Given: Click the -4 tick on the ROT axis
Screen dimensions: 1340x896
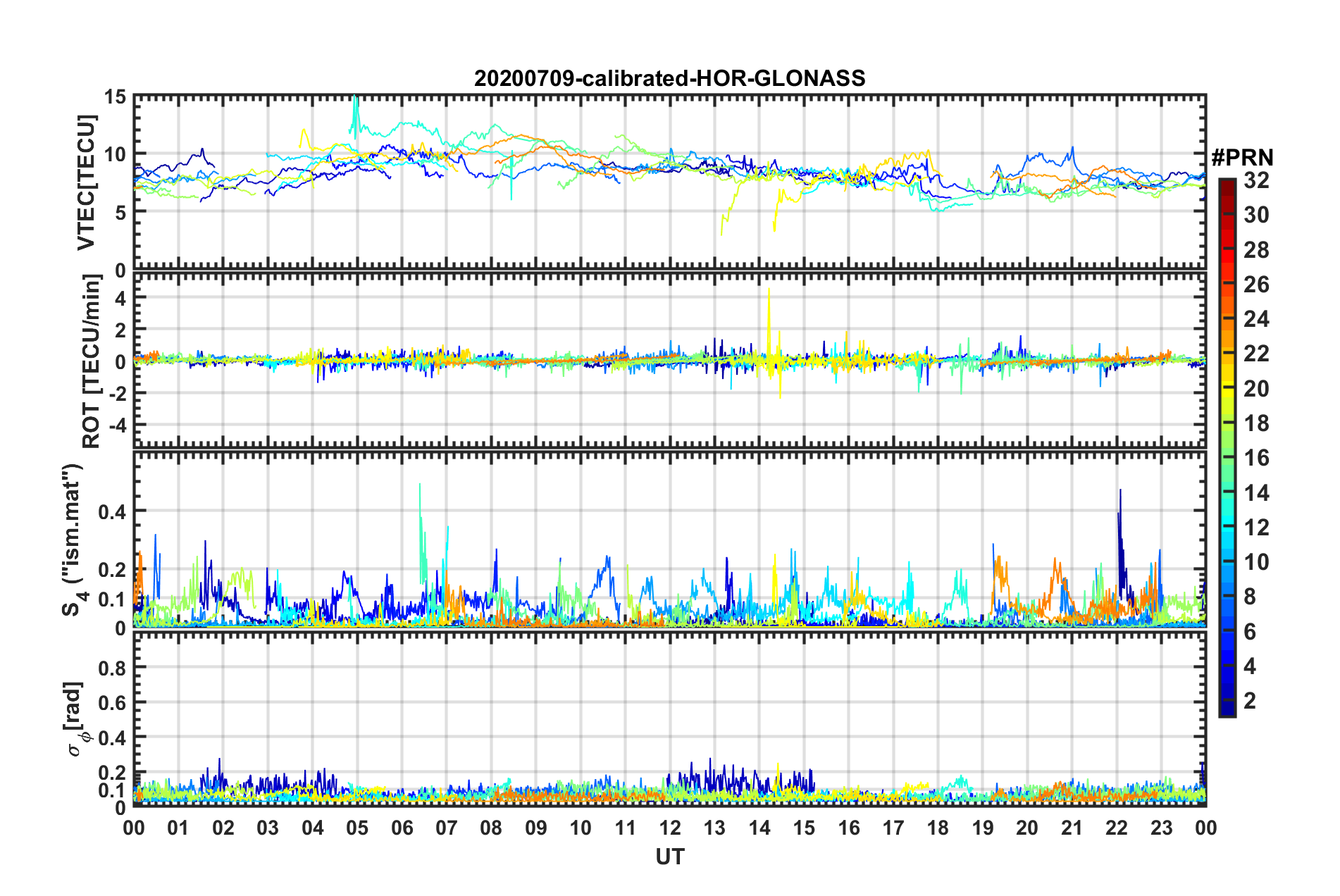Looking at the screenshot, I should tap(117, 426).
